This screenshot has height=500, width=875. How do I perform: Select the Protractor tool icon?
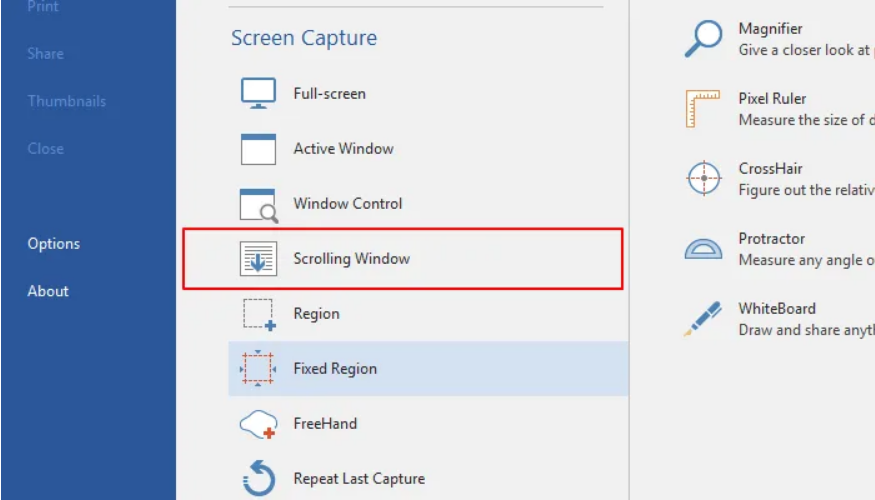(x=703, y=248)
